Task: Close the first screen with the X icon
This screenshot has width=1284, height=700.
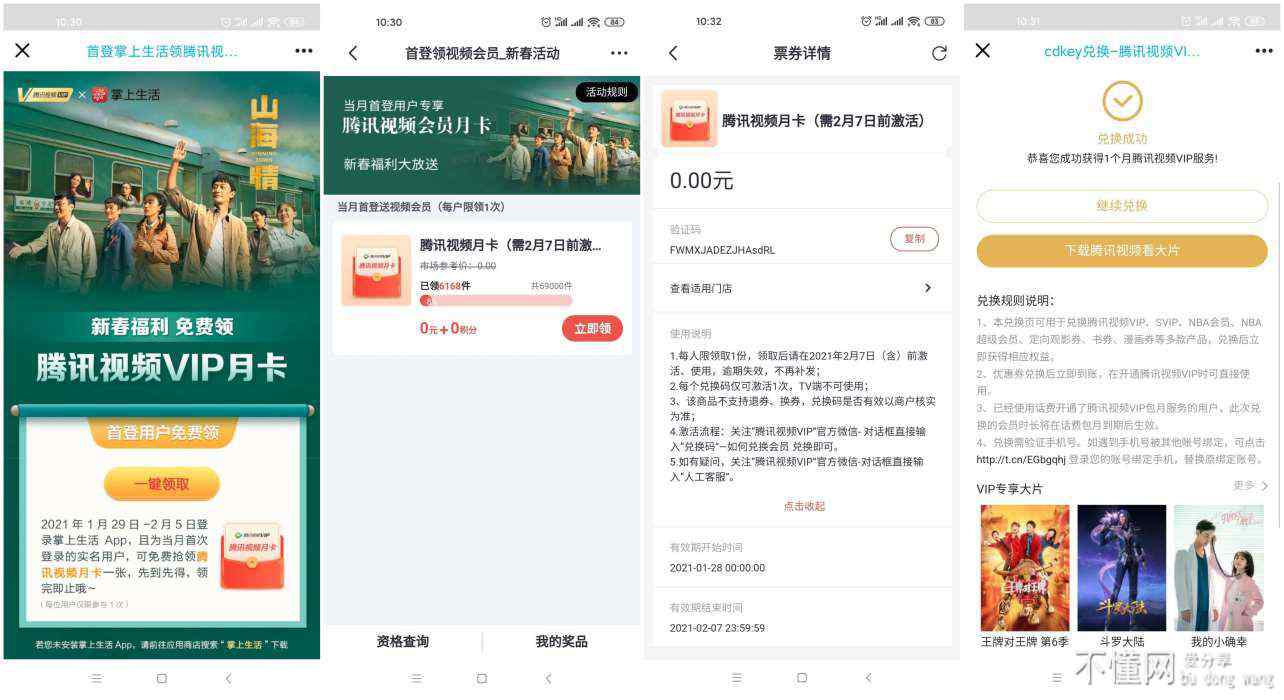Action: click(x=22, y=50)
